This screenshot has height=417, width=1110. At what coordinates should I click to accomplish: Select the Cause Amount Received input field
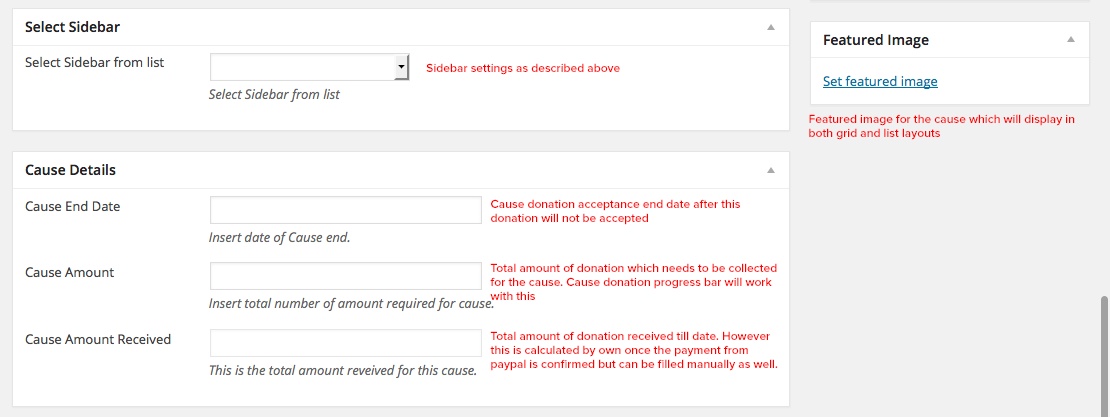346,343
